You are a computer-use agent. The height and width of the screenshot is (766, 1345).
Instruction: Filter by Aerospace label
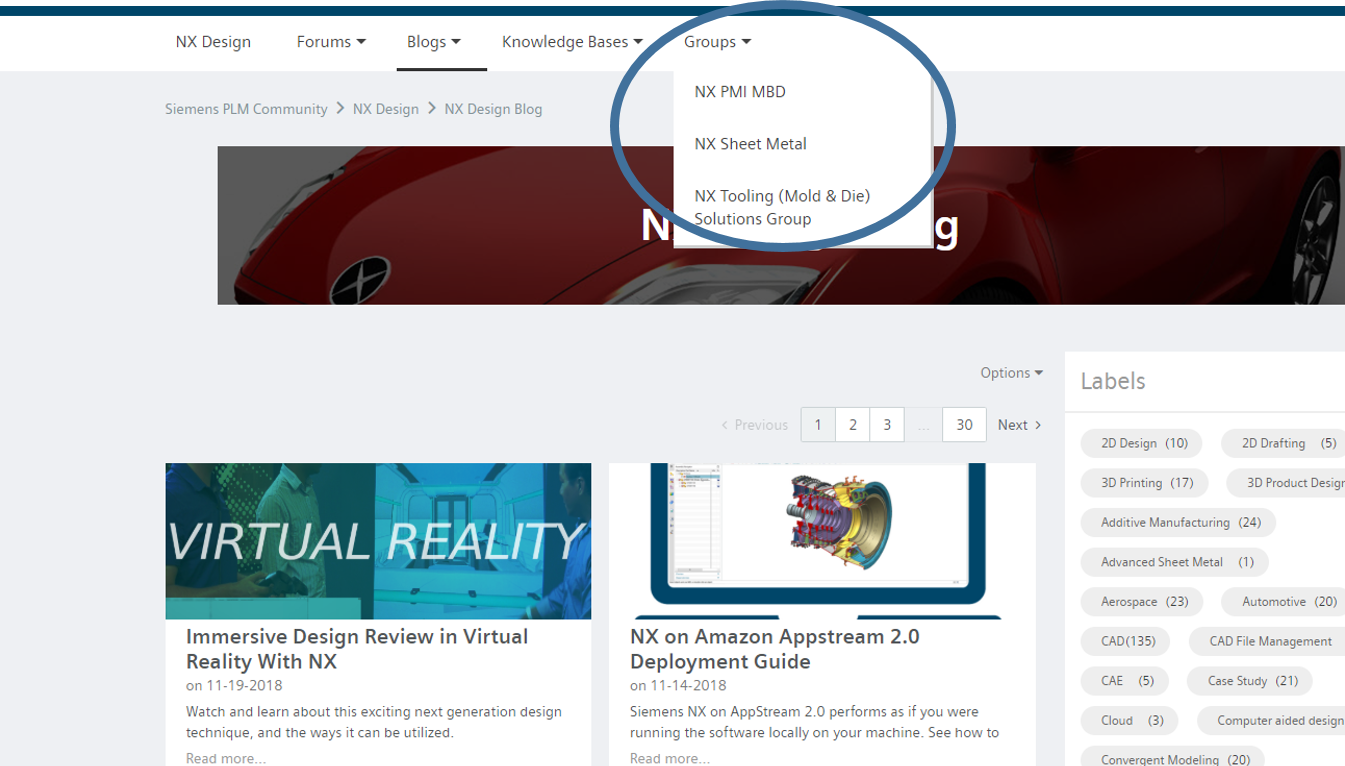click(x=1142, y=602)
